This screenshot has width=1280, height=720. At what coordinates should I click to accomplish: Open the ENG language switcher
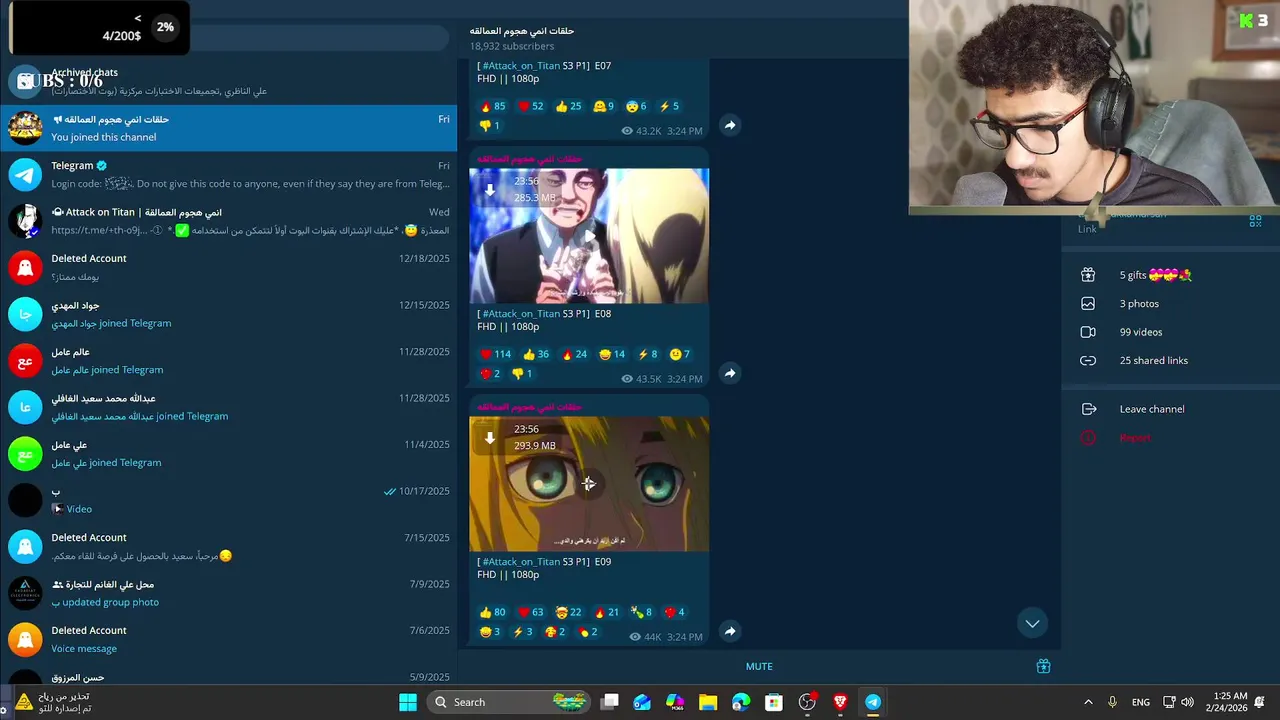point(1141,702)
